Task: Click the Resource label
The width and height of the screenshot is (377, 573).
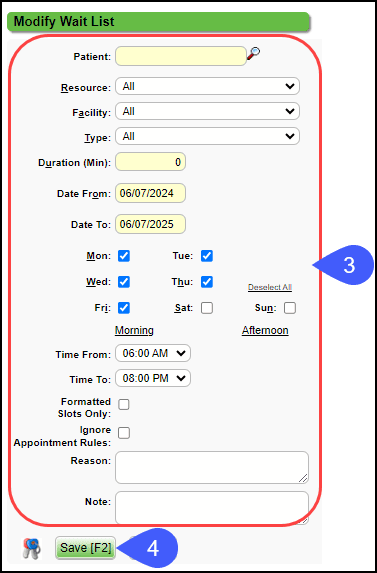Action: pos(85,88)
